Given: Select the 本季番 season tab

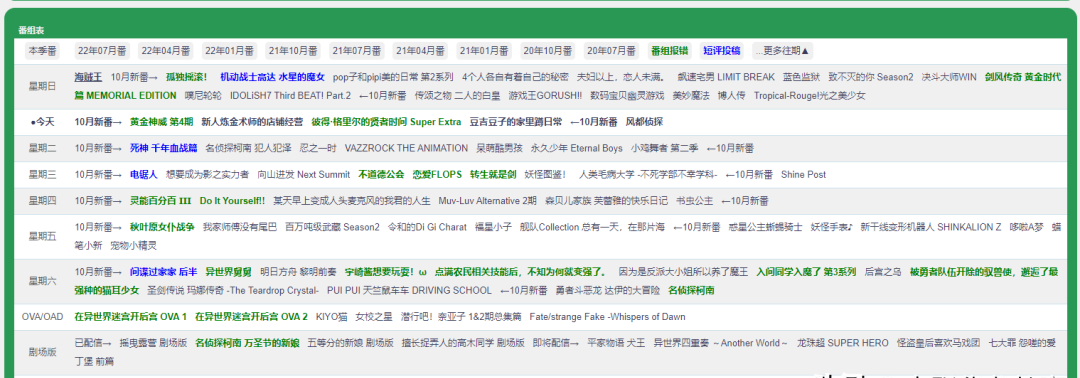Looking at the screenshot, I should pos(43,51).
